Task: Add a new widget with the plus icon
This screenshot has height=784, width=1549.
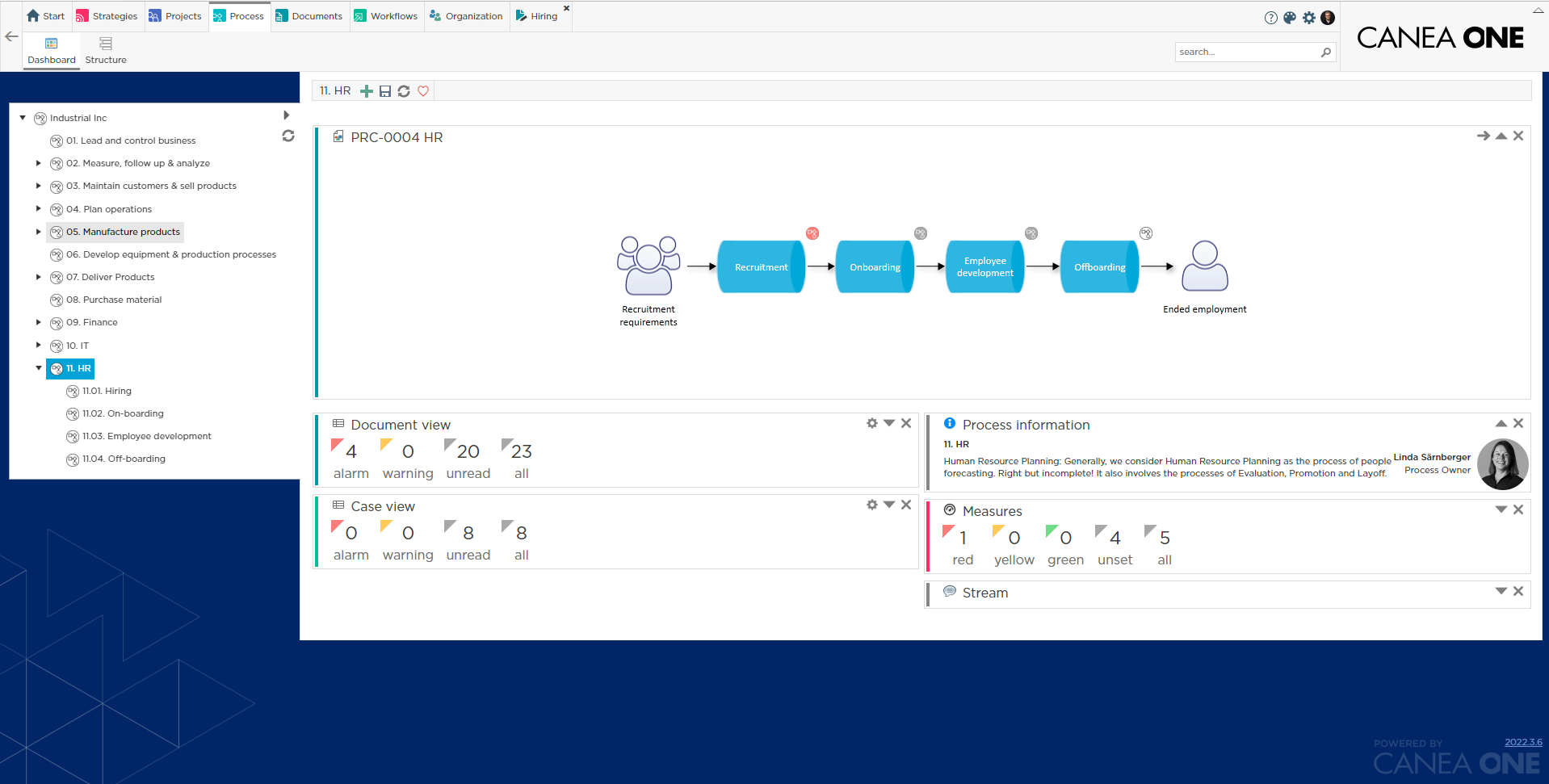Action: tap(367, 91)
